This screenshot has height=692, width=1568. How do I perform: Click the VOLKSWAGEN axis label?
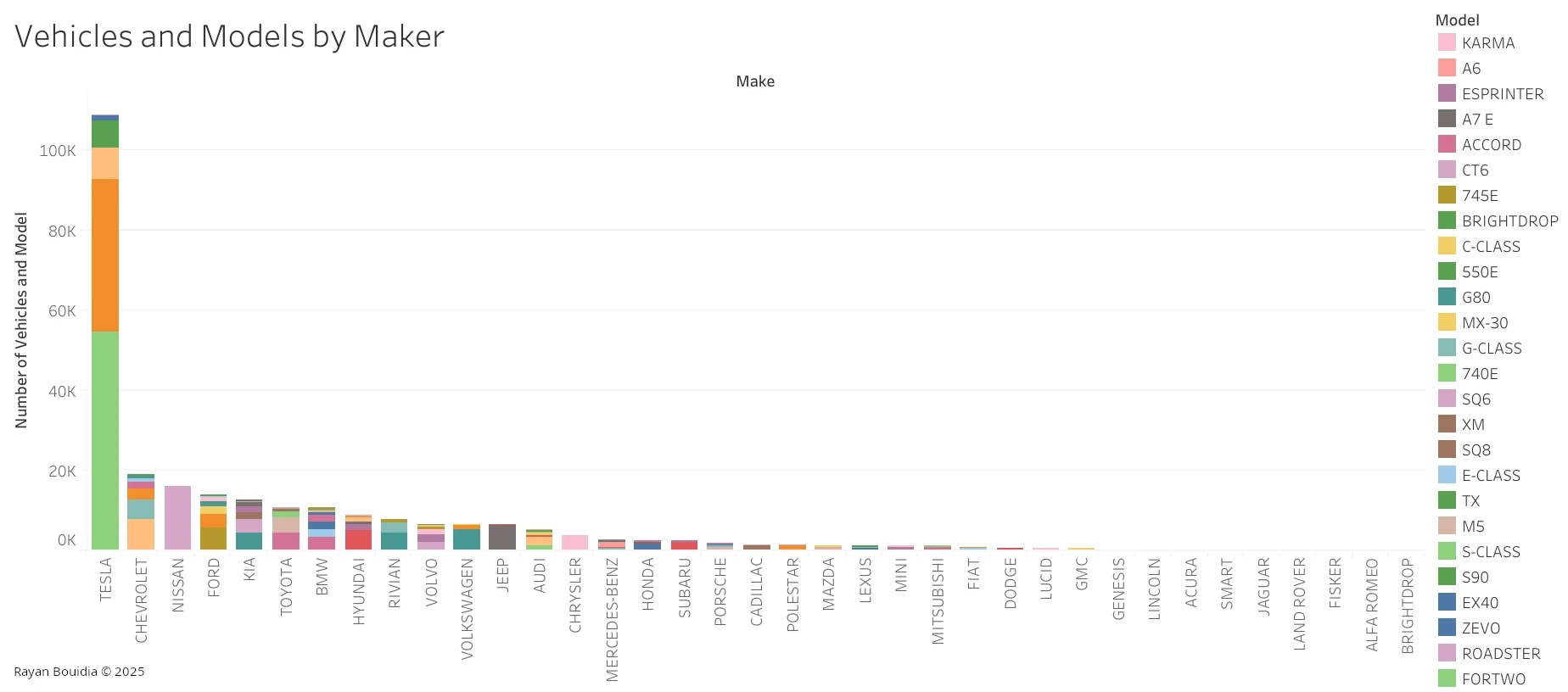(467, 608)
